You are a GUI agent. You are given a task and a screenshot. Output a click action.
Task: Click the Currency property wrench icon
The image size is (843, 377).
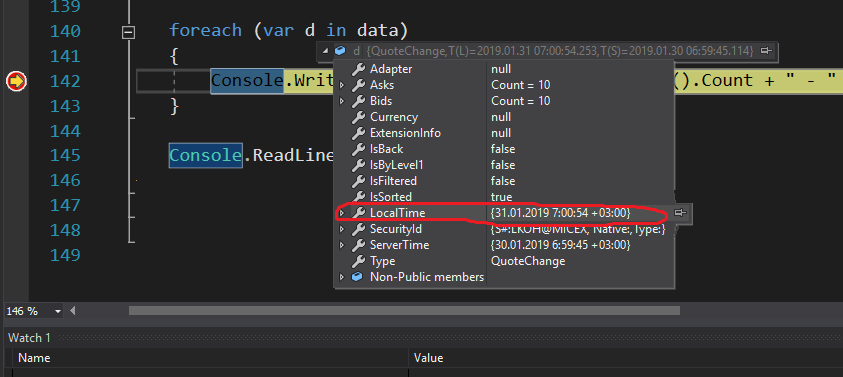358,117
